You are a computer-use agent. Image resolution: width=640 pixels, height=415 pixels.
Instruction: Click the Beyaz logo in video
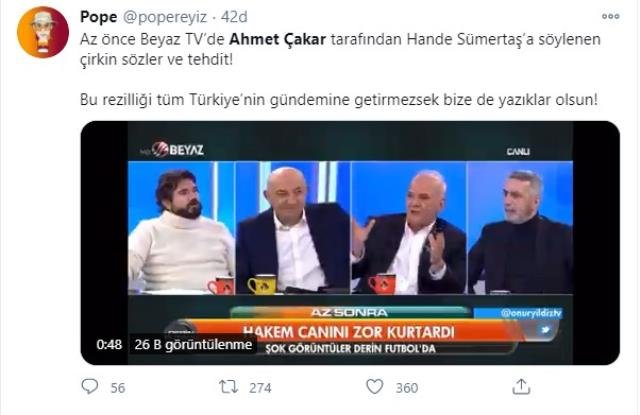click(178, 149)
